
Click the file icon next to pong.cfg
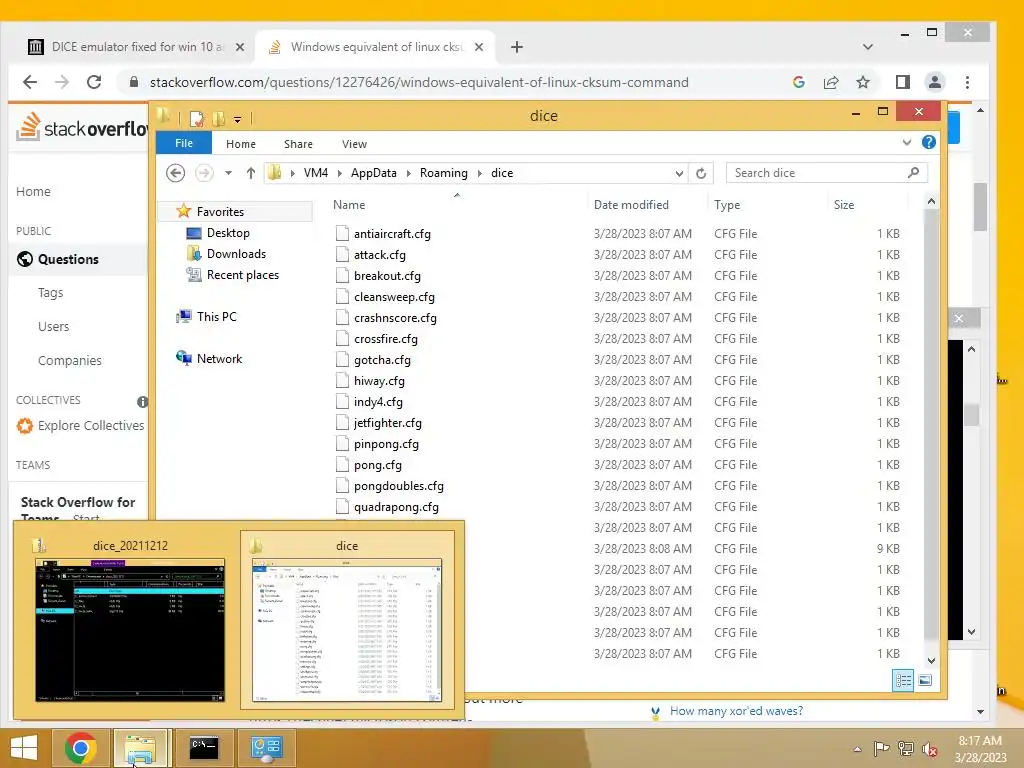[x=342, y=464]
